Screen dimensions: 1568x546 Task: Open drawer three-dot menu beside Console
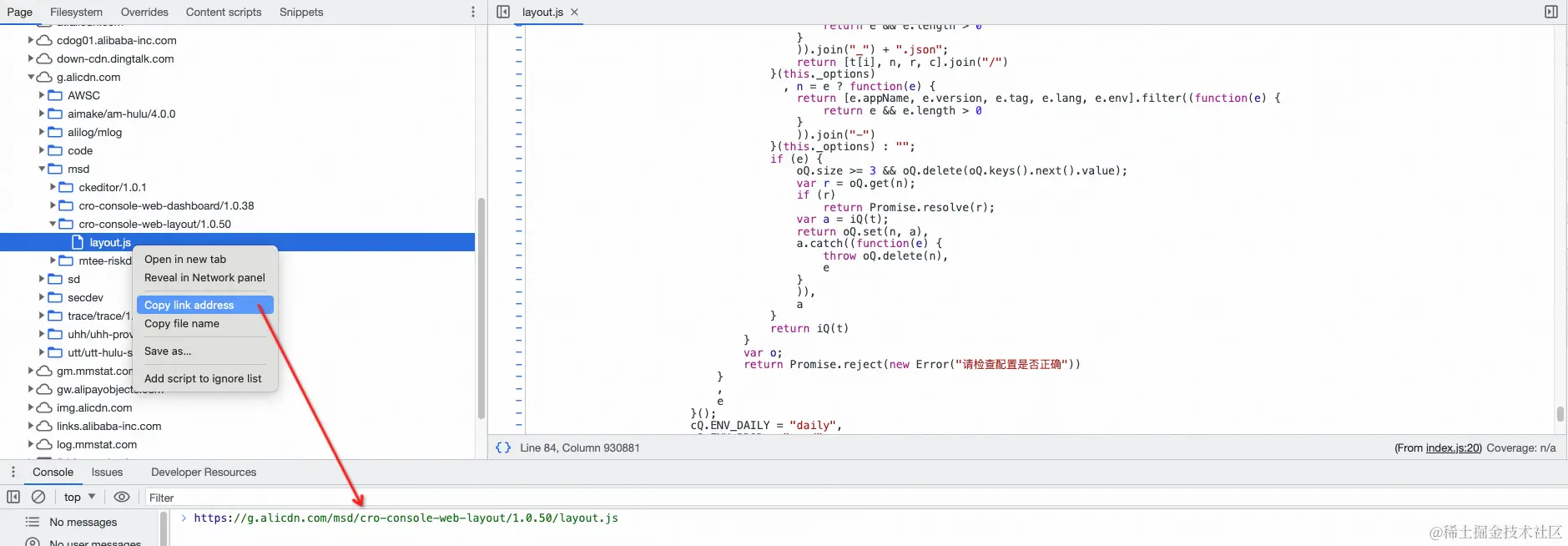pyautogui.click(x=13, y=472)
